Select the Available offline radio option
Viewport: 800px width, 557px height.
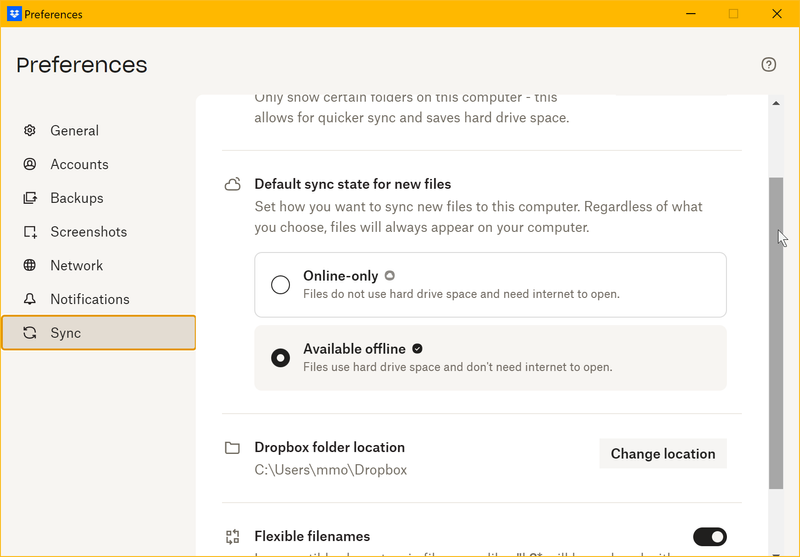click(x=281, y=357)
